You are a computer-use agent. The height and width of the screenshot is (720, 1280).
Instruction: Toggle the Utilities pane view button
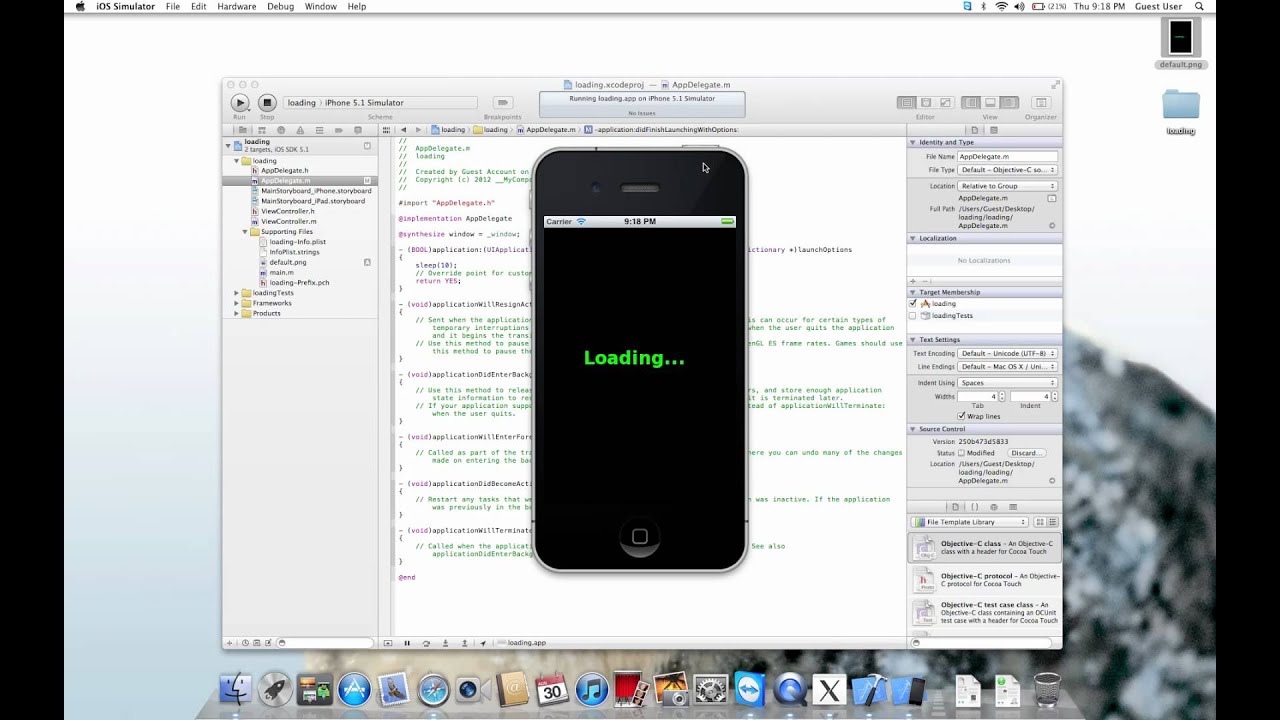[1009, 103]
